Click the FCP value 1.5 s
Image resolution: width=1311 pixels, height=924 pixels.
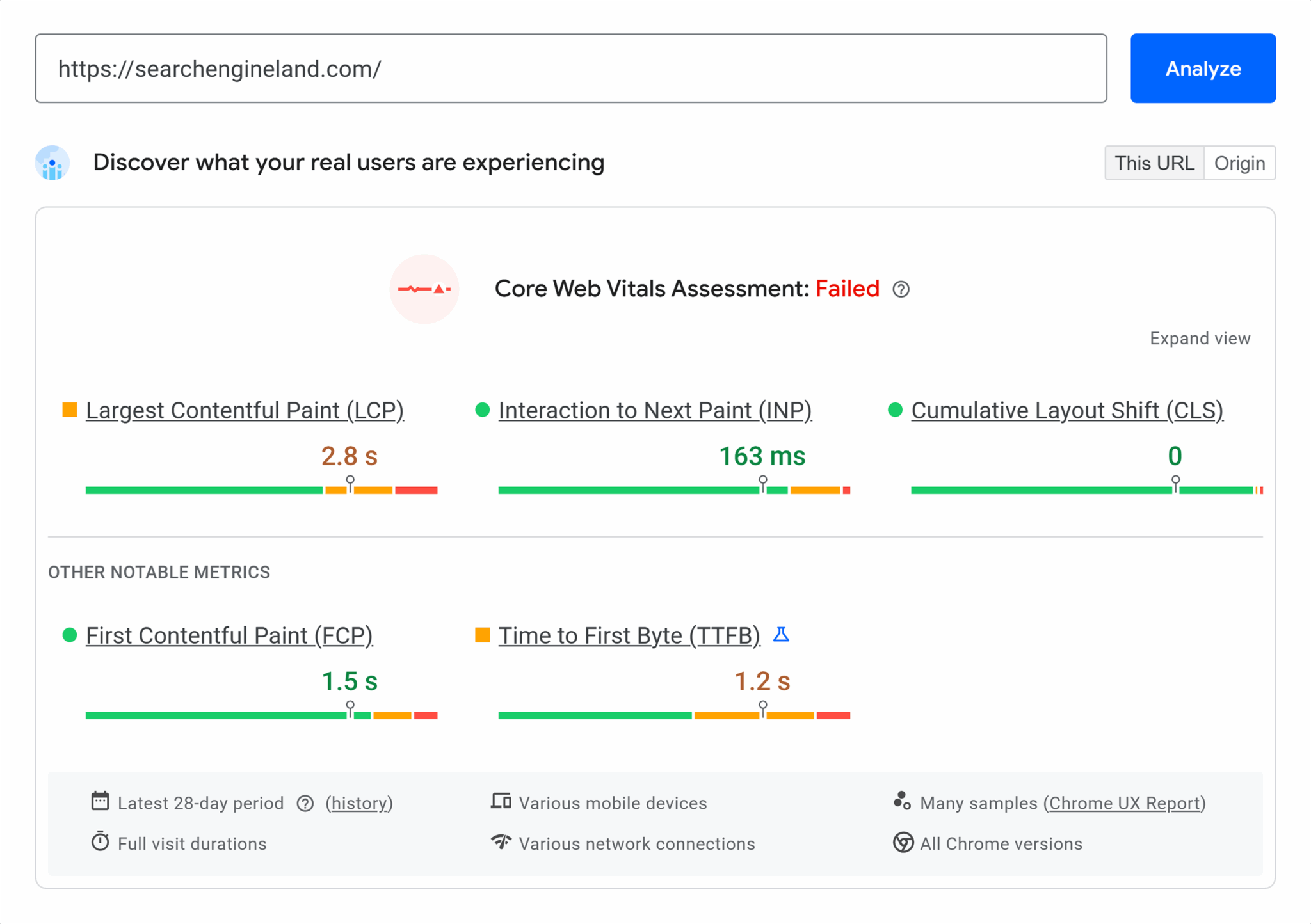pos(350,681)
